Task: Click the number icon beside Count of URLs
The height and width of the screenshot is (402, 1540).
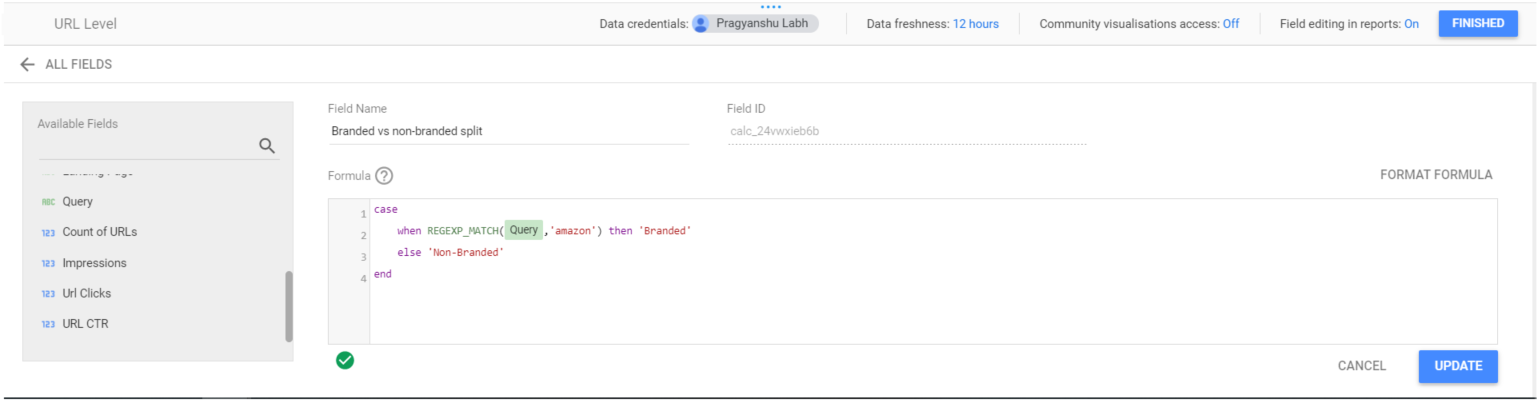Action: [x=48, y=233]
